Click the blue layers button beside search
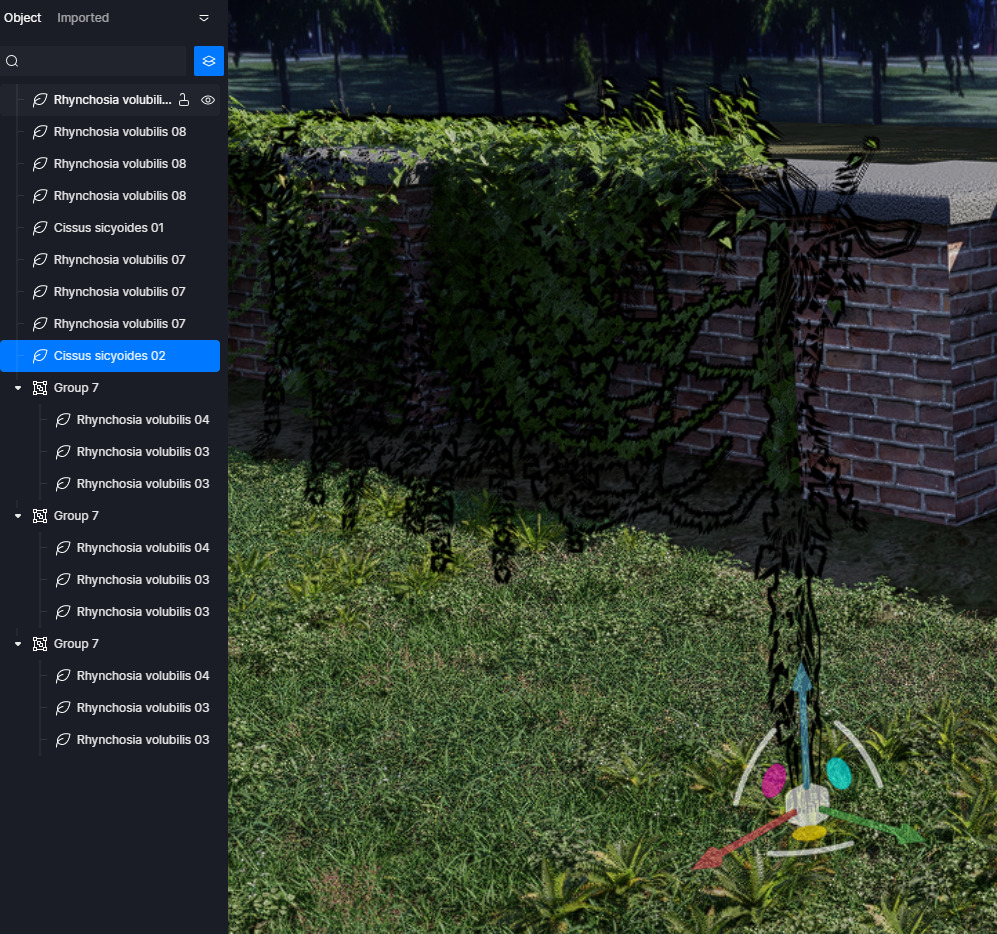 point(208,61)
